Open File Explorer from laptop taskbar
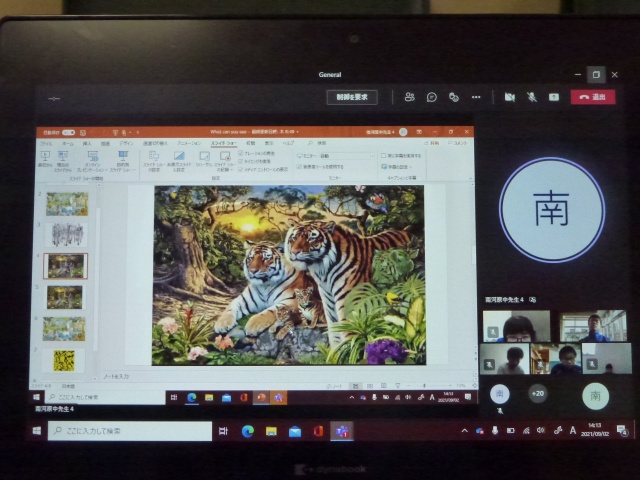 coord(271,431)
